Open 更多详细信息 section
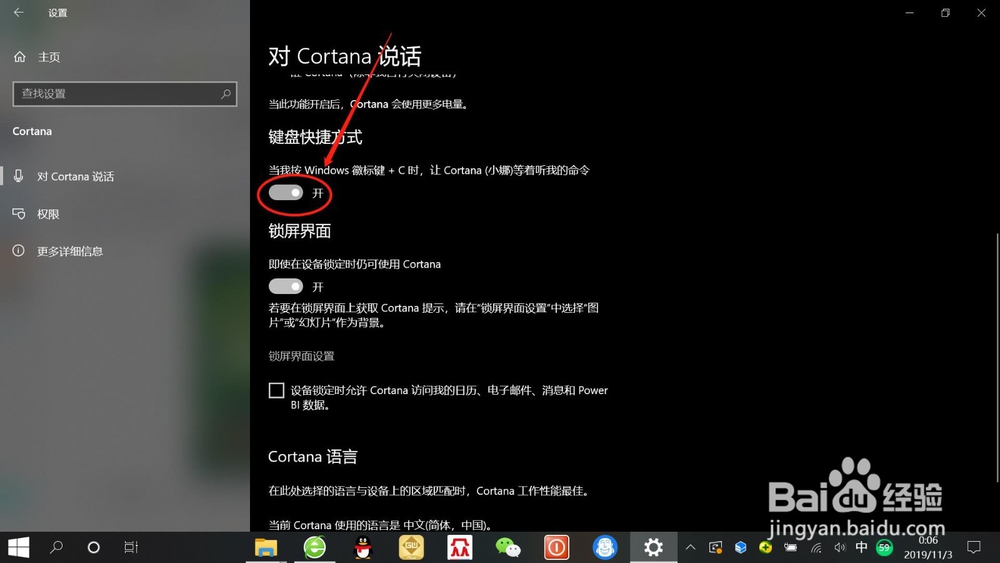Image resolution: width=1000 pixels, height=563 pixels. point(58,251)
